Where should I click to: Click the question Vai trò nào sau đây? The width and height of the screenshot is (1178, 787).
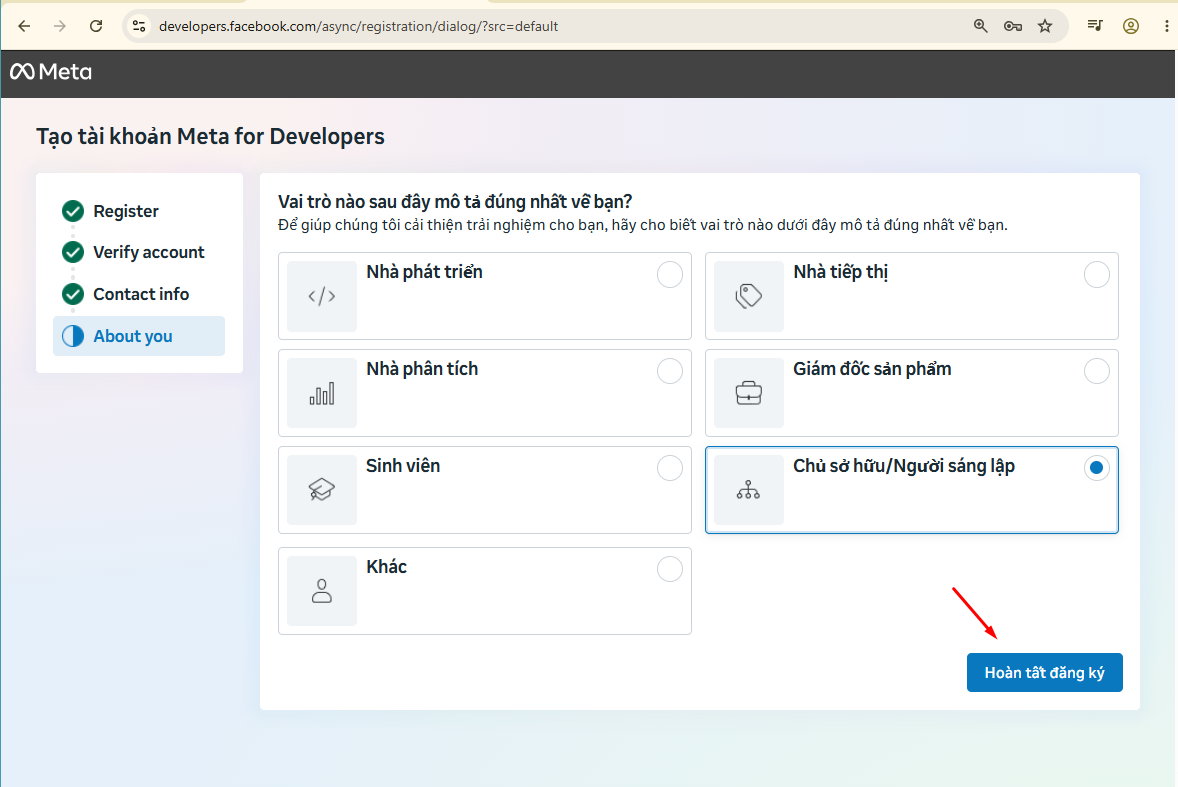(455, 201)
